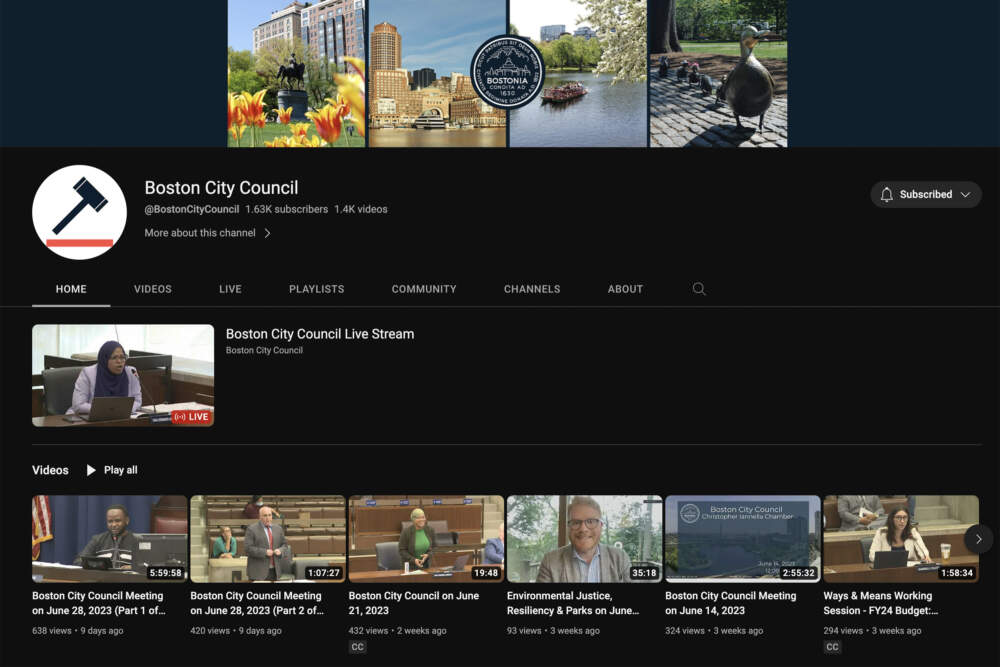Click title Boston City Council Meeting June 28 Part 1
Screen dimensions: 1000x667
click(99, 603)
